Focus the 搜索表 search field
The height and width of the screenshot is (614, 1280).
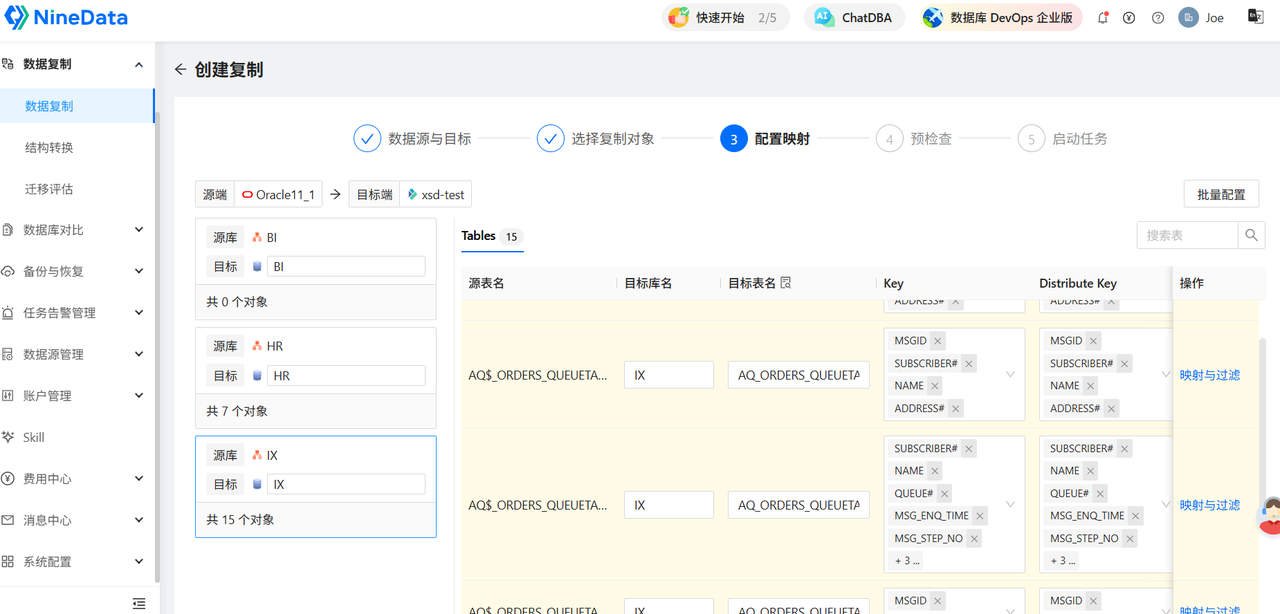pos(1188,235)
